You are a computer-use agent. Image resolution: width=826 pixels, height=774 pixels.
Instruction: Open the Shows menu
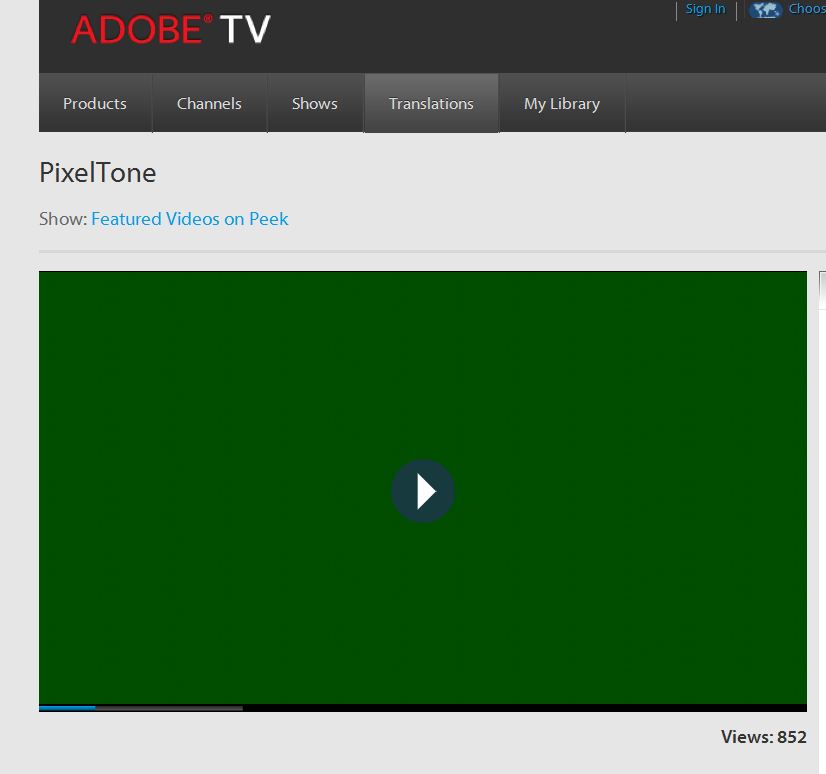click(314, 103)
